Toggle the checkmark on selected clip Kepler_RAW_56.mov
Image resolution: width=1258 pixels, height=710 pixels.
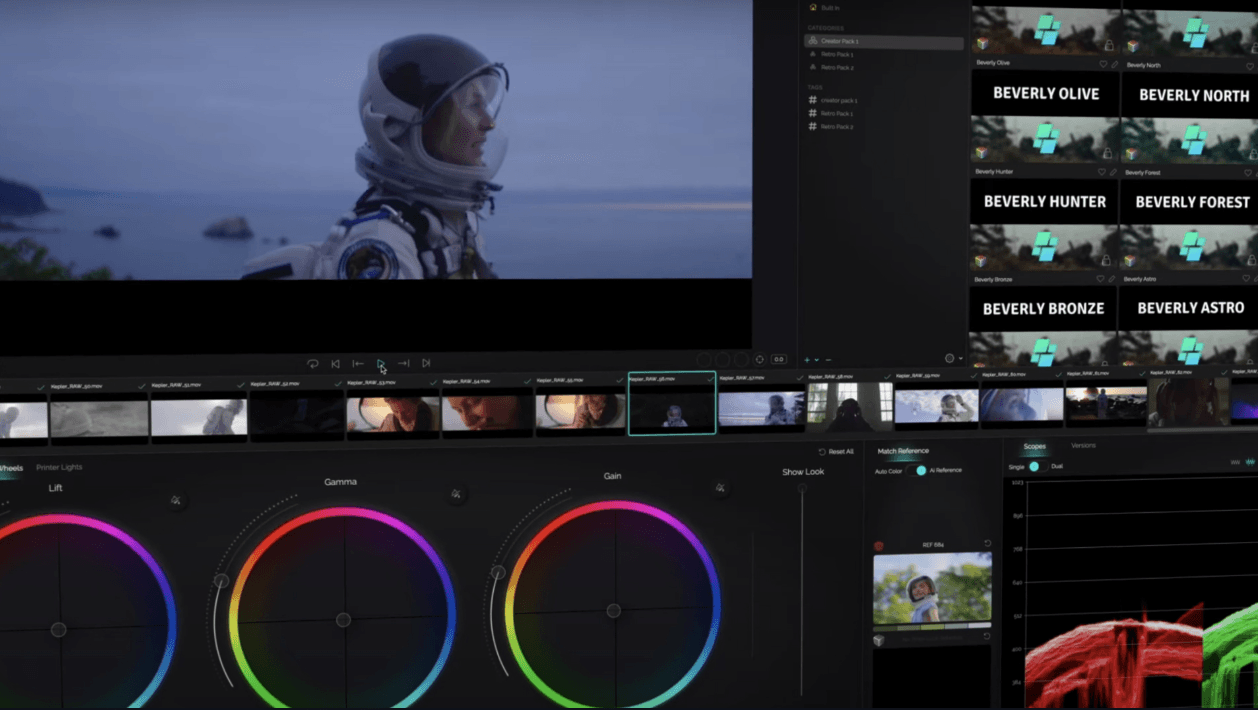pos(710,379)
